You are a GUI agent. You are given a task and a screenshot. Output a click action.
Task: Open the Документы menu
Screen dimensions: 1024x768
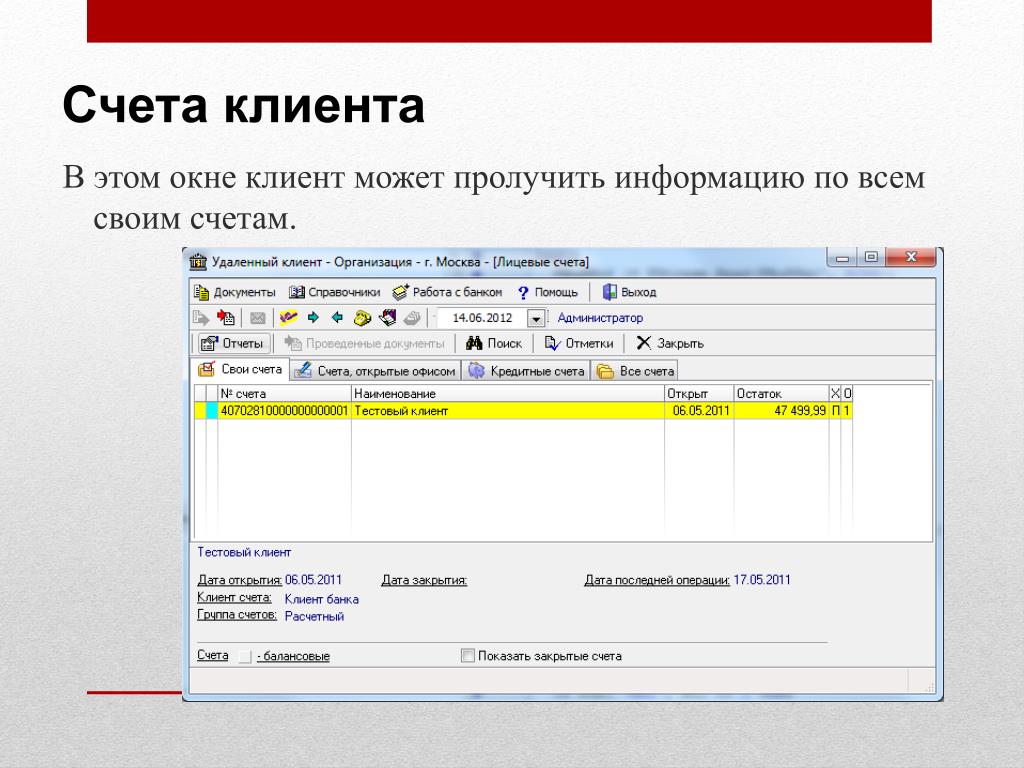235,292
